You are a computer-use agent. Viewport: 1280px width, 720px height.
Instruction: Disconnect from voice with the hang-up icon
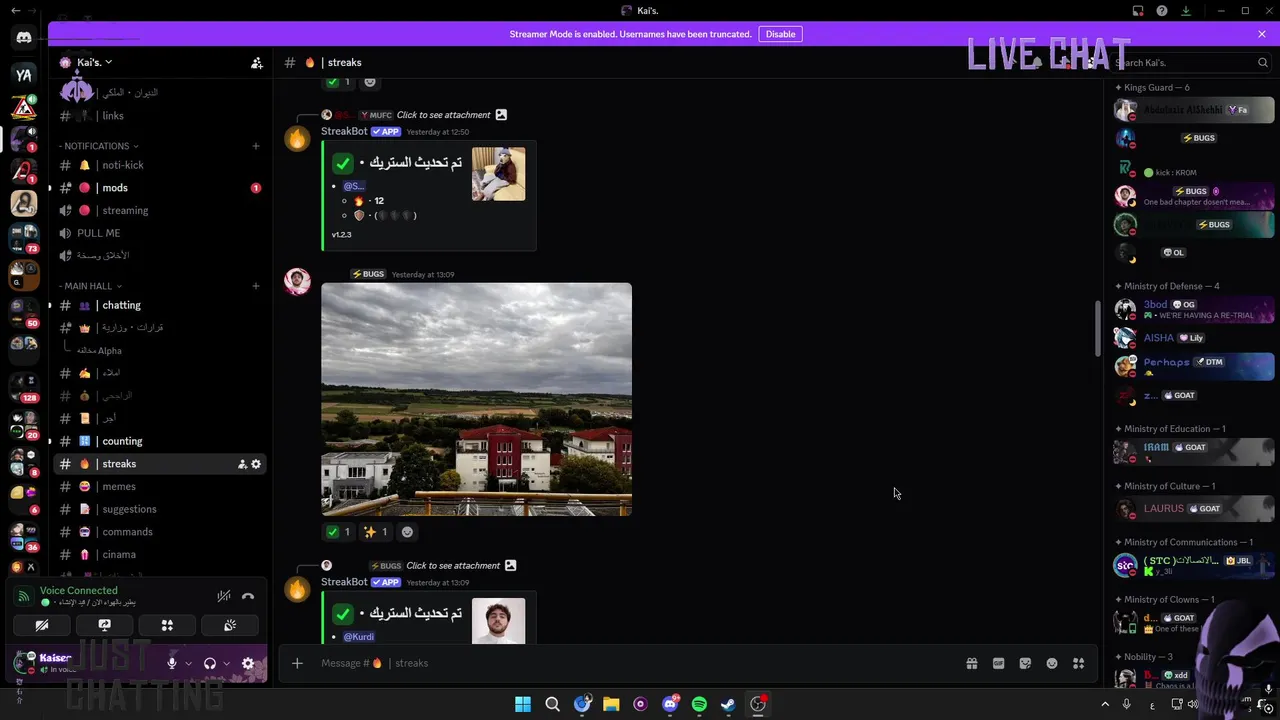tap(248, 596)
